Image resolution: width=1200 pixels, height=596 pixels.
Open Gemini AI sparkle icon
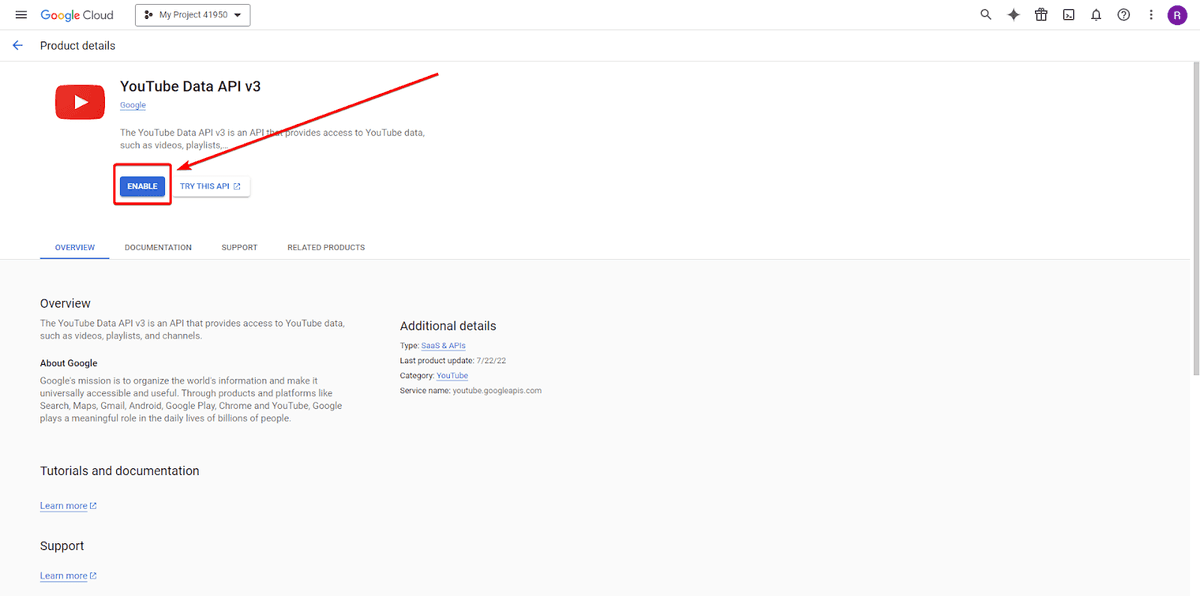click(1013, 15)
